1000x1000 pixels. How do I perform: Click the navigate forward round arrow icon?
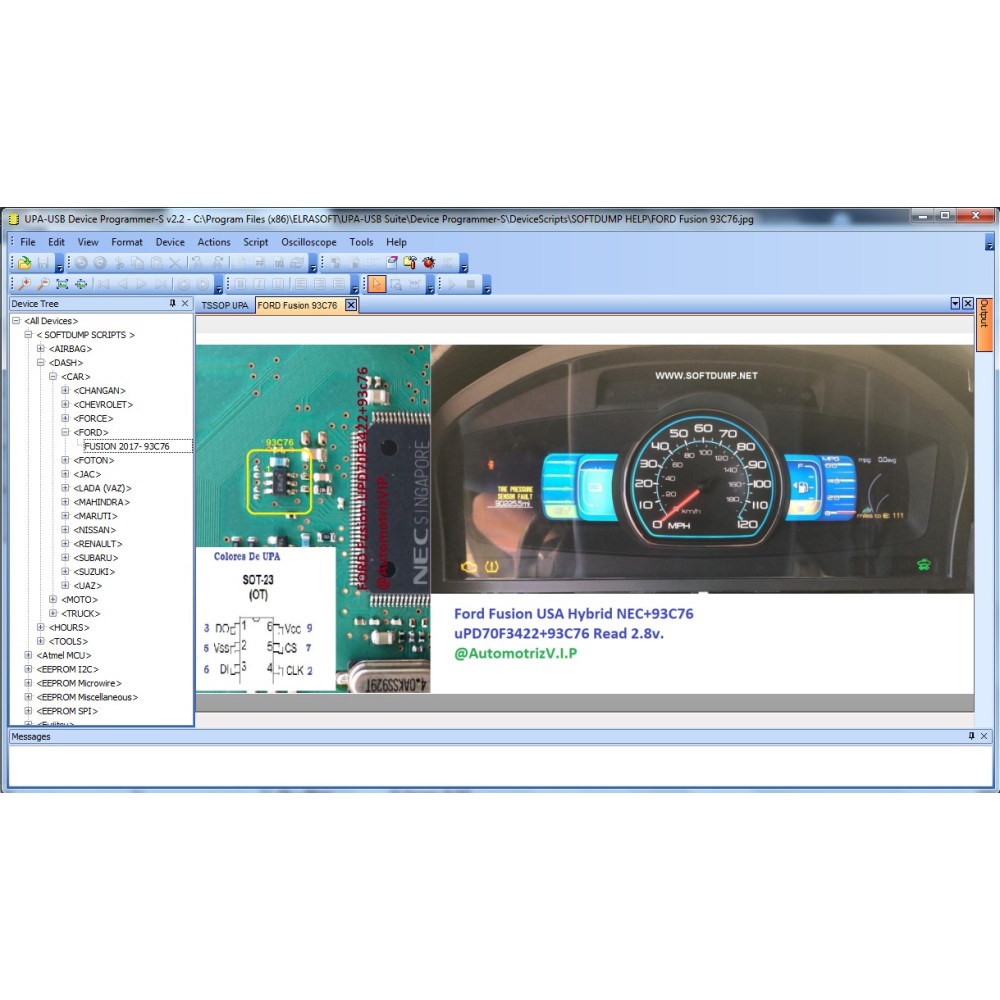(202, 284)
